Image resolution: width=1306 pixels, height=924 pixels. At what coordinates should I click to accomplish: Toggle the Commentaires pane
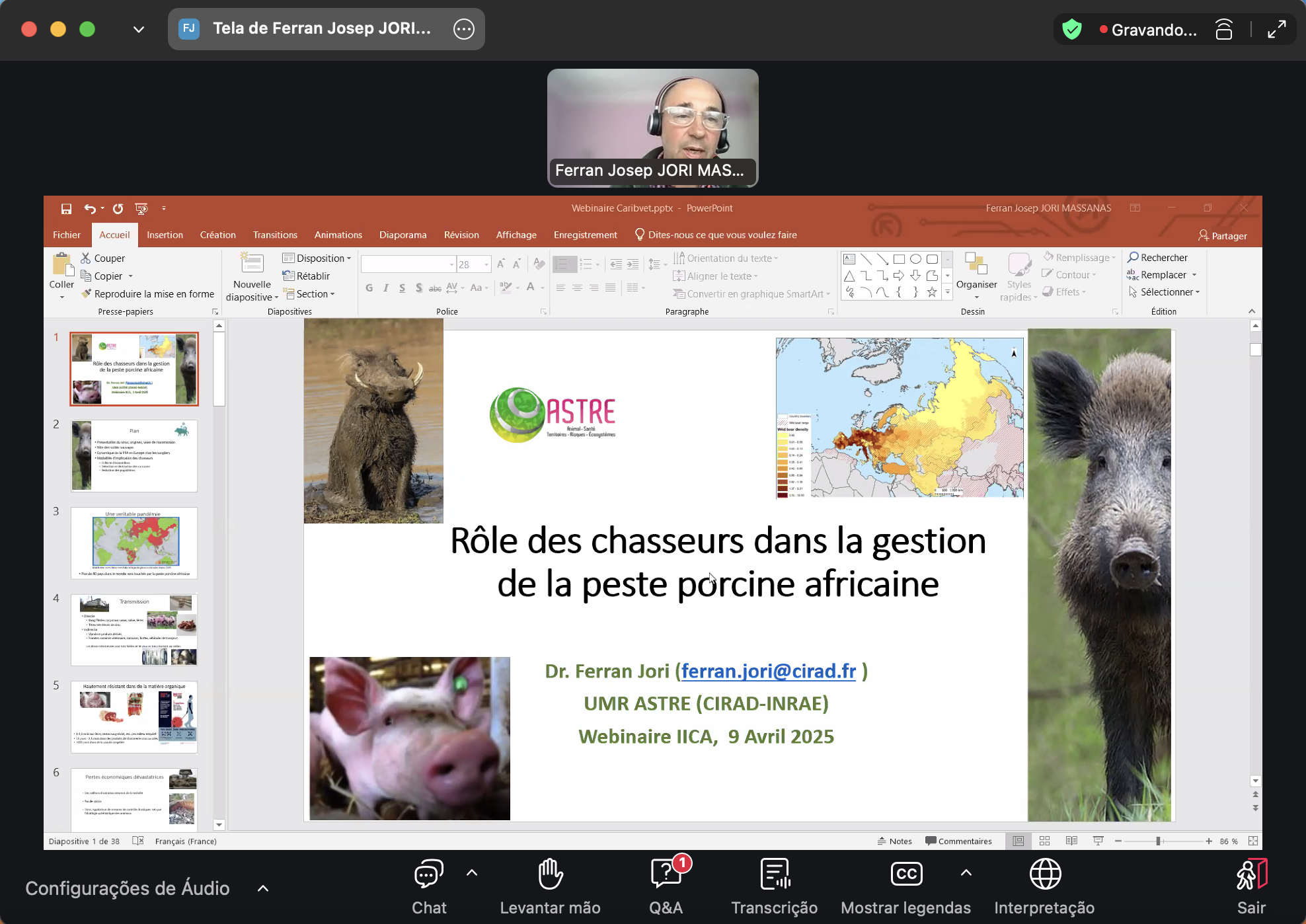click(x=958, y=841)
